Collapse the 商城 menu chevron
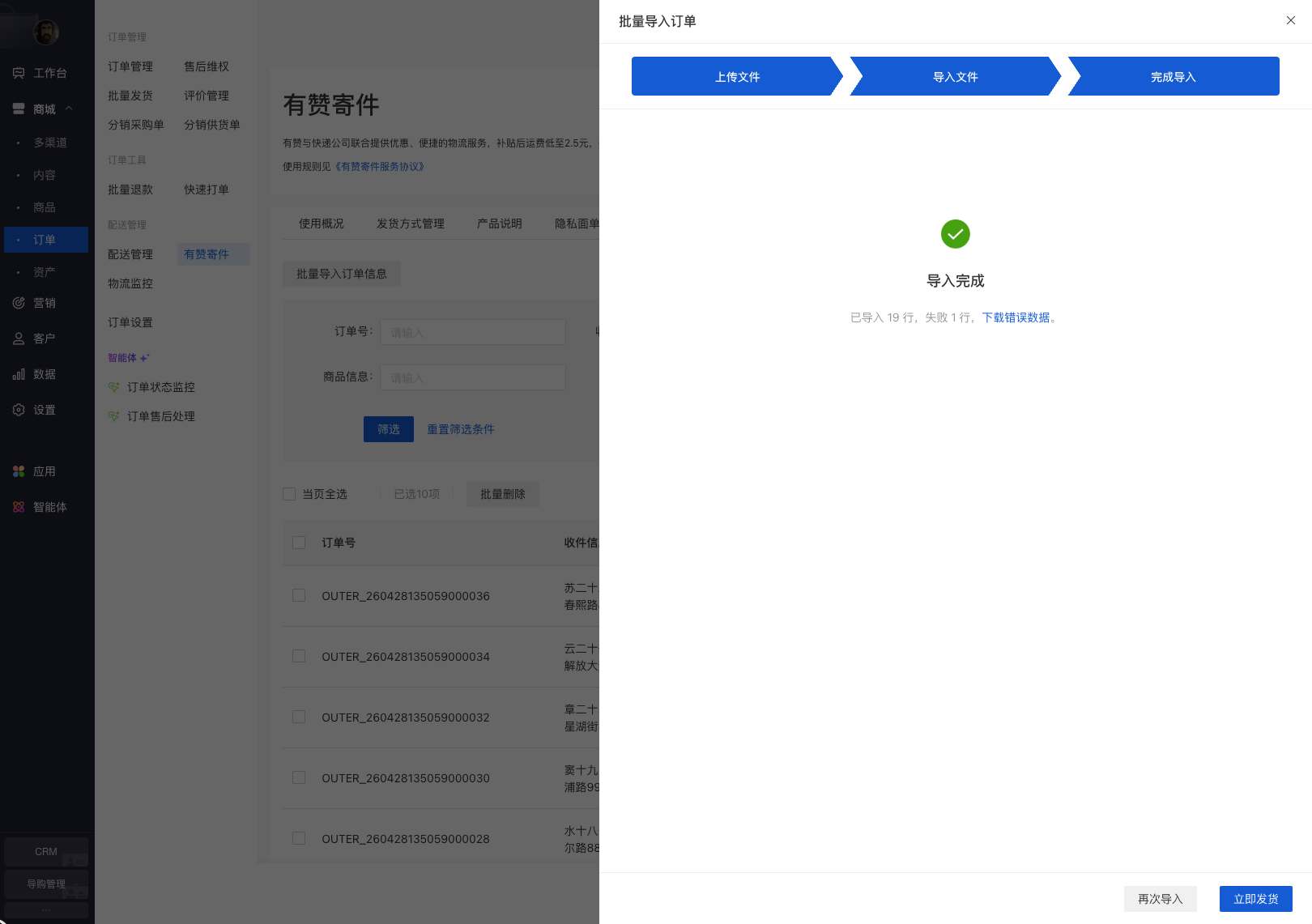The width and height of the screenshot is (1312, 924). (x=69, y=109)
